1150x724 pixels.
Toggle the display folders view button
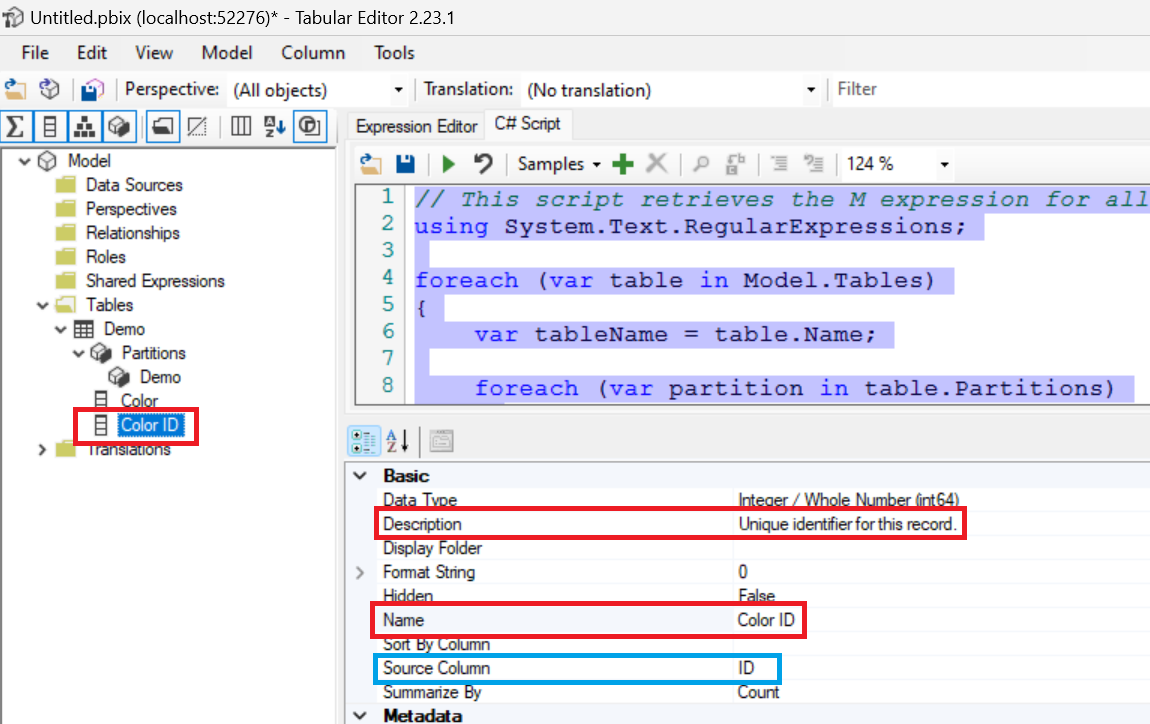[x=163, y=126]
